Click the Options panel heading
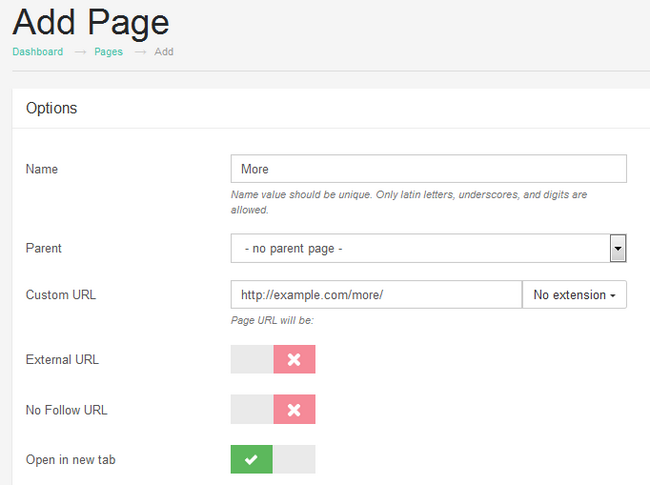 pos(51,108)
